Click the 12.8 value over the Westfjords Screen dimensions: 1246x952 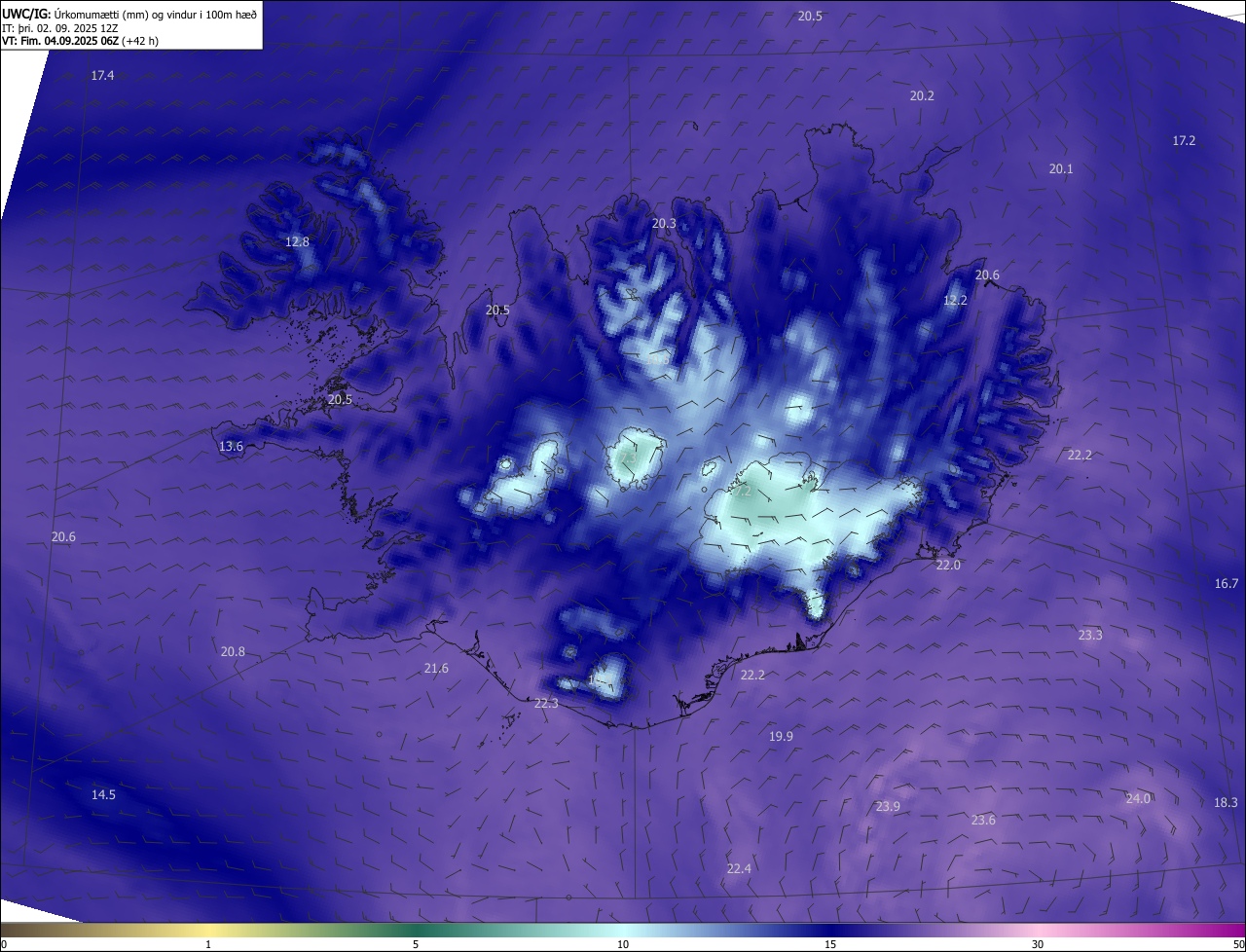pyautogui.click(x=297, y=241)
